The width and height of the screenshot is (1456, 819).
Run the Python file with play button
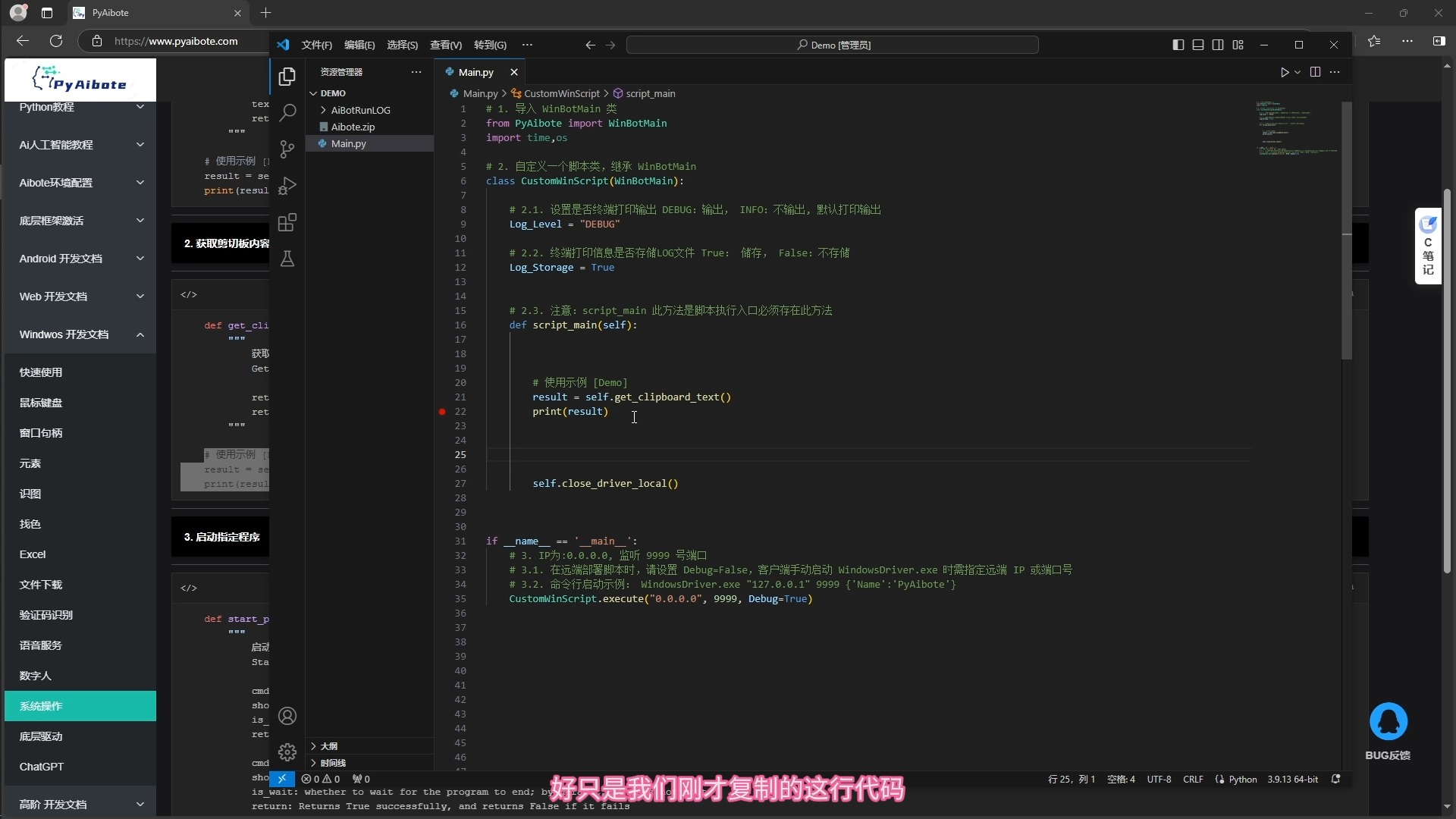click(1285, 72)
